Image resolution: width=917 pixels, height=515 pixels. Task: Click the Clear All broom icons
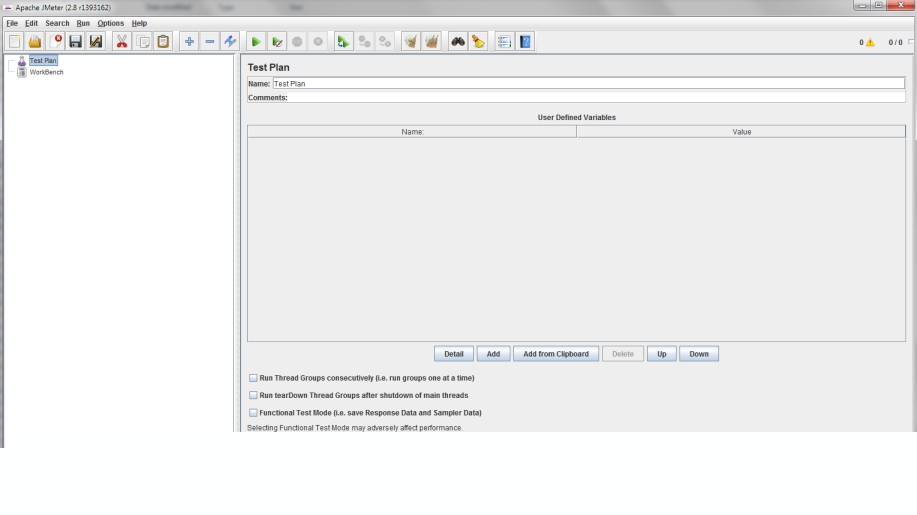[432, 42]
